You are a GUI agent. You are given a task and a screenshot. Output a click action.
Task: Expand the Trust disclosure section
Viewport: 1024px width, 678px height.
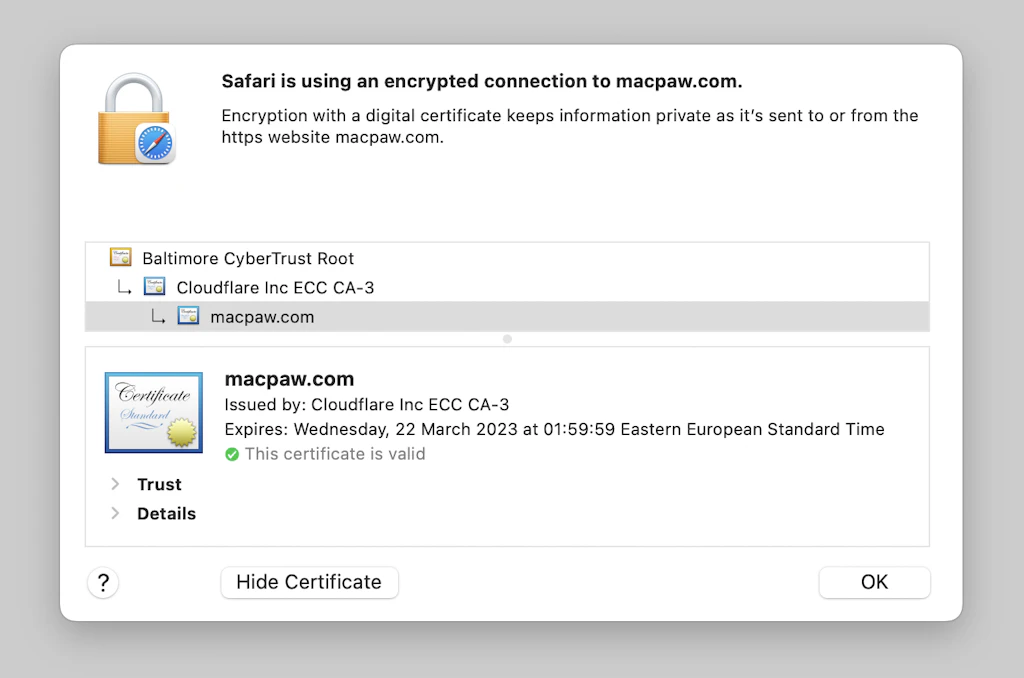pyautogui.click(x=115, y=484)
